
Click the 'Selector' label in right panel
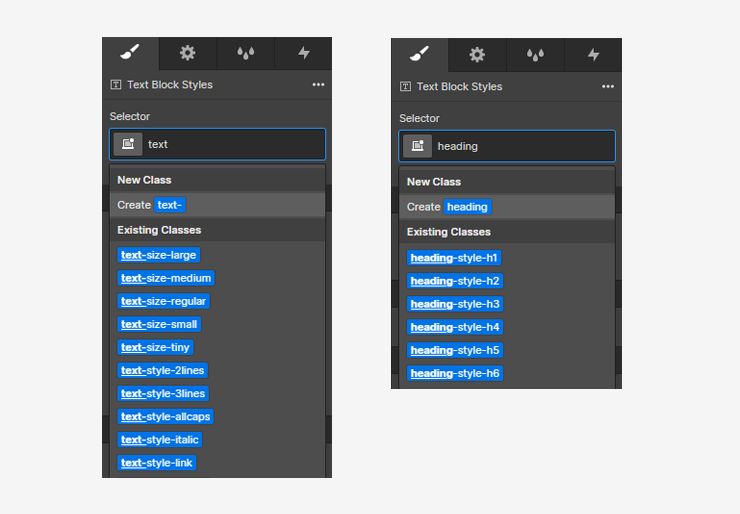click(x=419, y=118)
